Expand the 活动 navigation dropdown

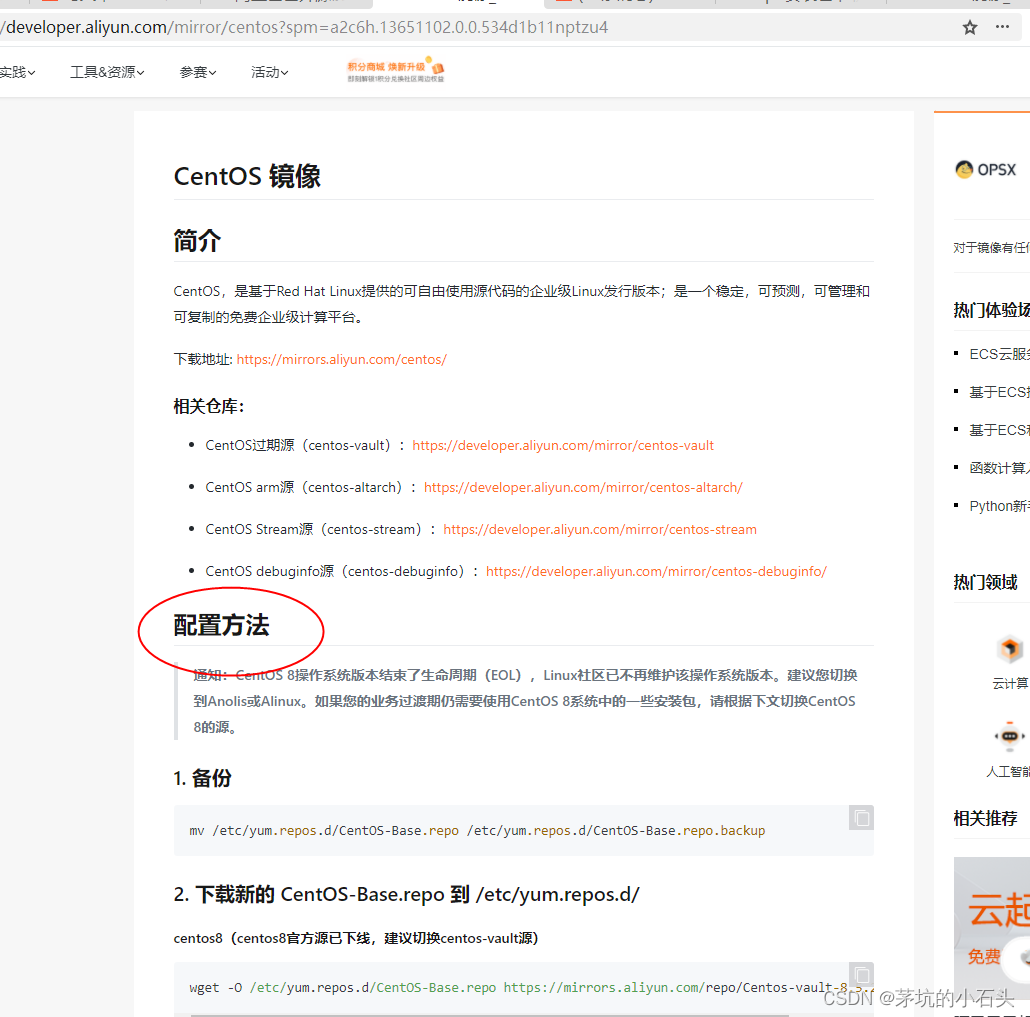pyautogui.click(x=269, y=72)
